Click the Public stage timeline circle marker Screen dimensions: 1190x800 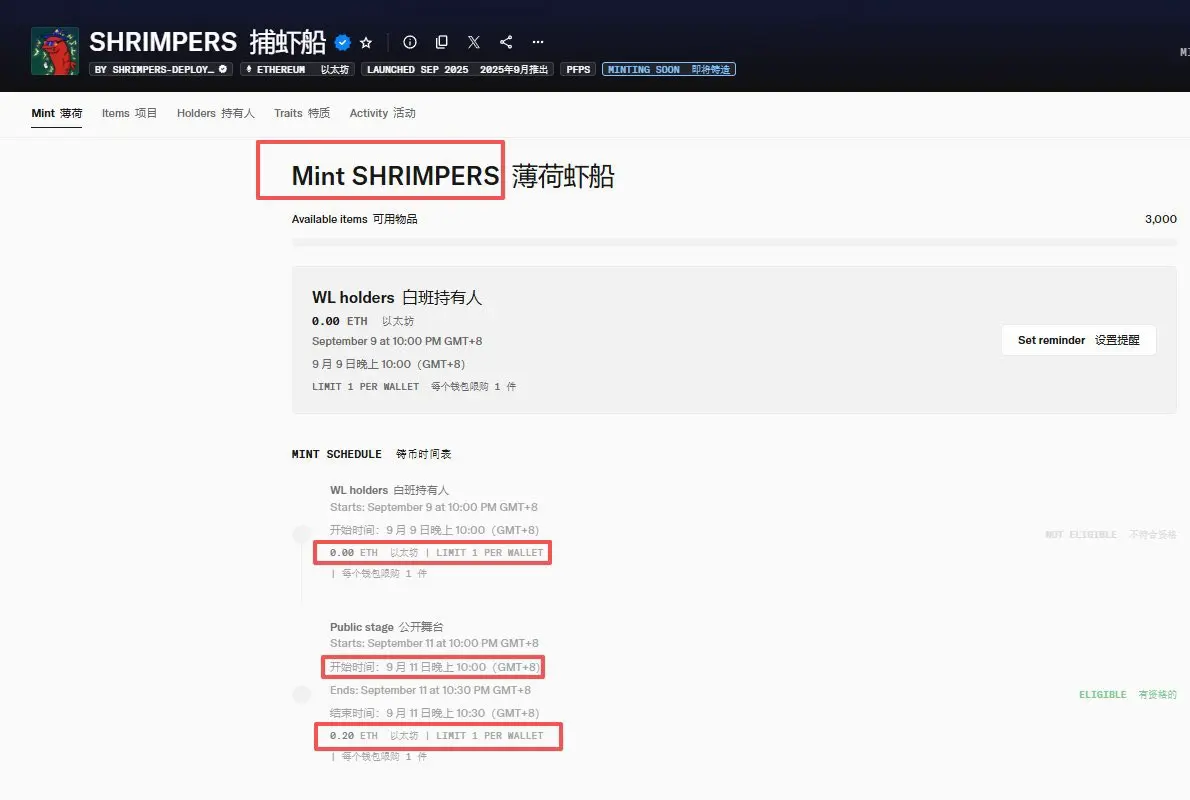coord(302,694)
